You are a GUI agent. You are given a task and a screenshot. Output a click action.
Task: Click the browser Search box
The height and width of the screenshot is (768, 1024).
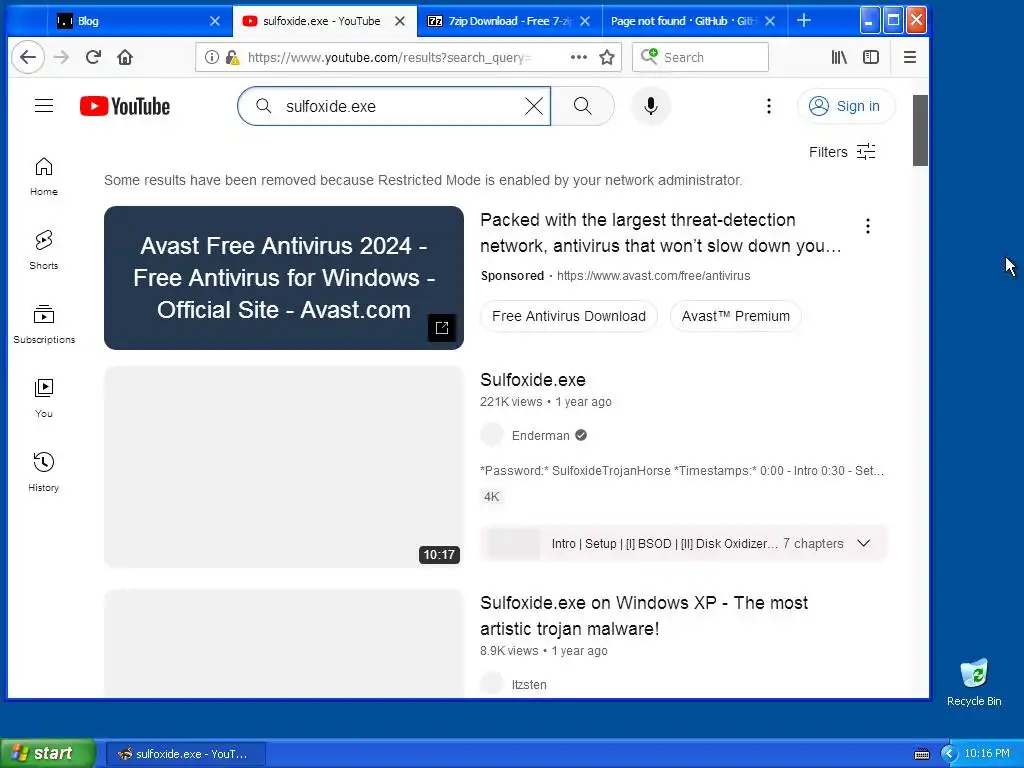tap(700, 57)
